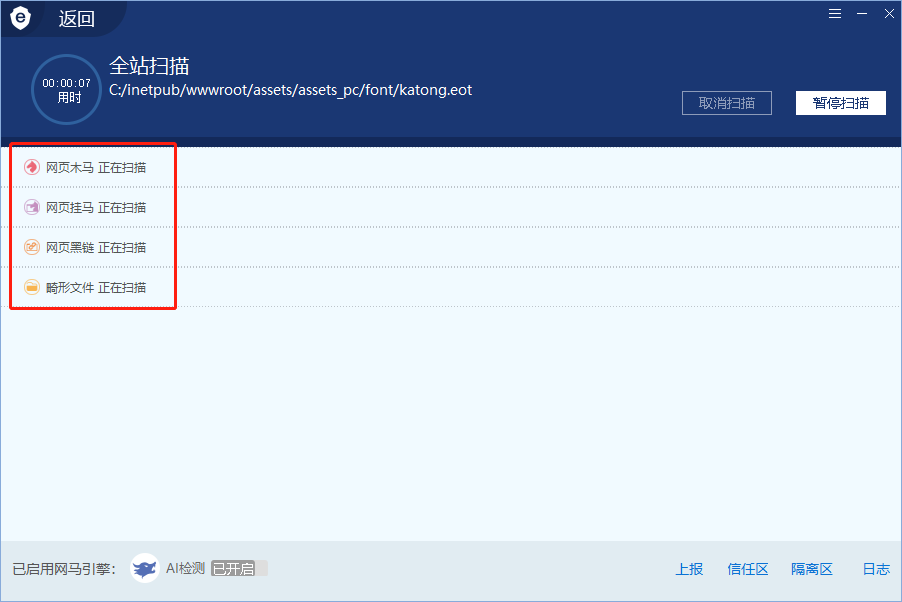Image resolution: width=902 pixels, height=602 pixels.
Task: Click the scanned file path text
Action: pos(291,90)
